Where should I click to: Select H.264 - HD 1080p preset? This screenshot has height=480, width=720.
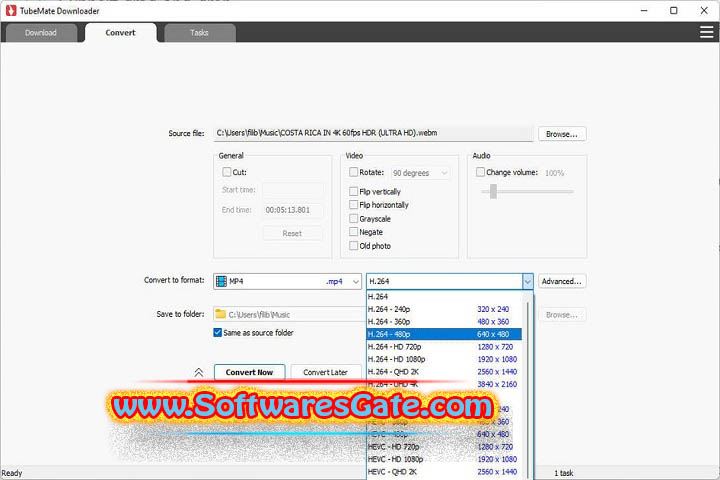point(444,359)
